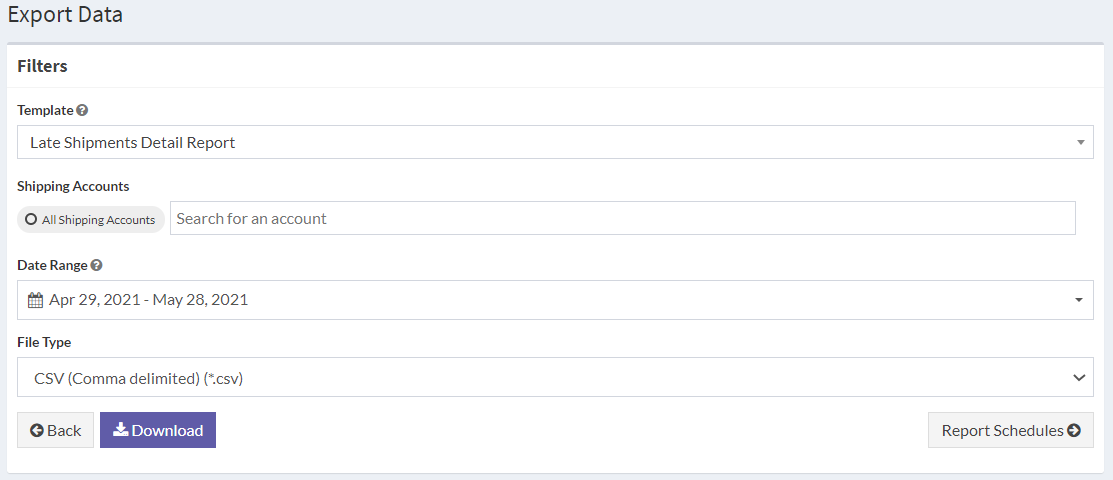Click the File Type label
This screenshot has width=1113, height=480.
44,342
